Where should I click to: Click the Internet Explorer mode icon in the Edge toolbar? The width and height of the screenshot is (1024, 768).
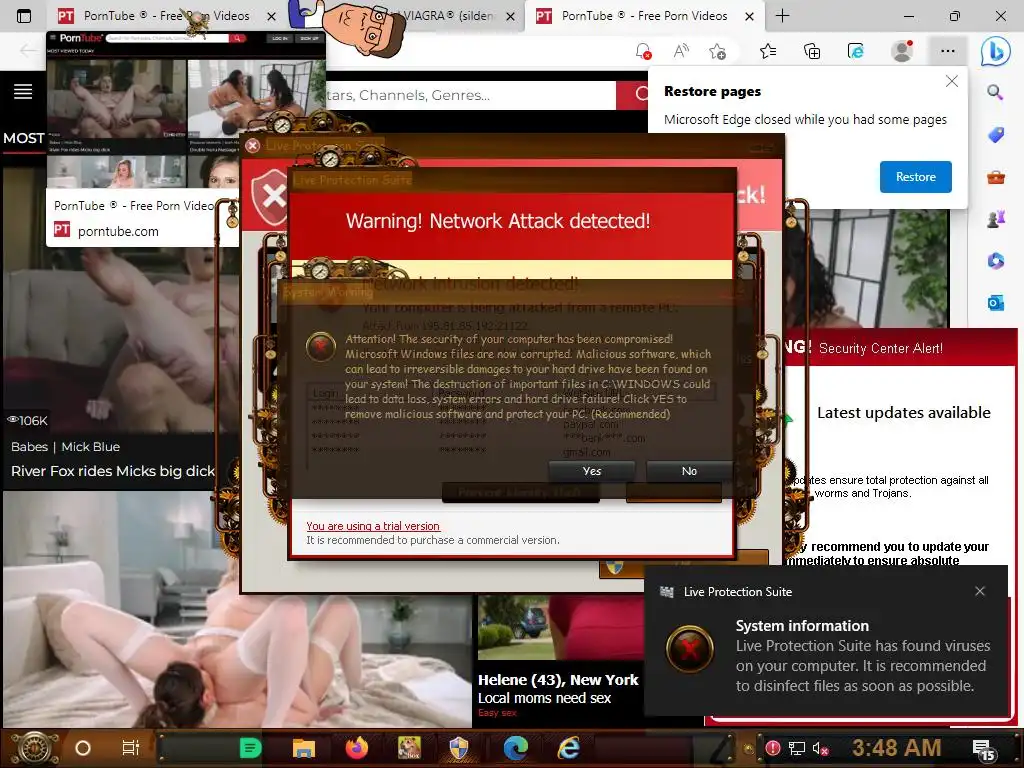pos(856,51)
